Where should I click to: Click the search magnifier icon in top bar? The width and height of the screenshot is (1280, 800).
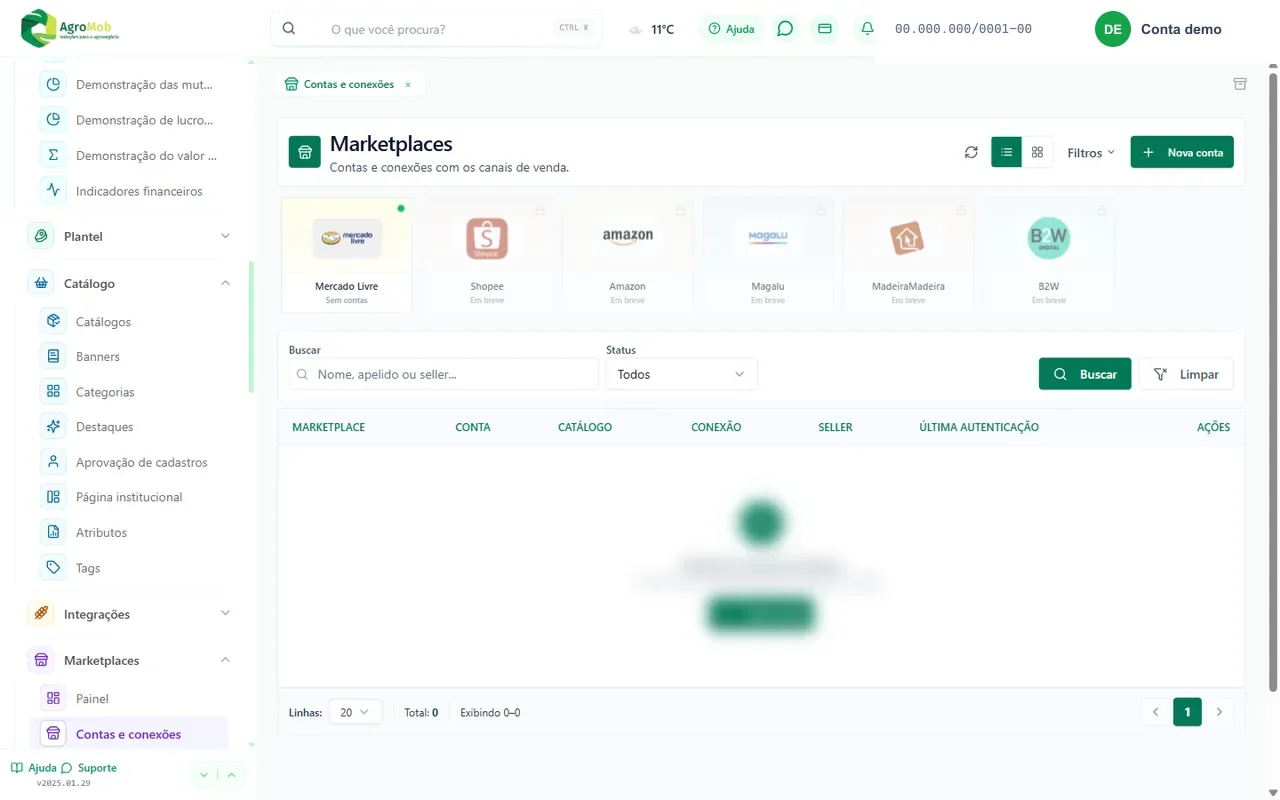tap(289, 29)
